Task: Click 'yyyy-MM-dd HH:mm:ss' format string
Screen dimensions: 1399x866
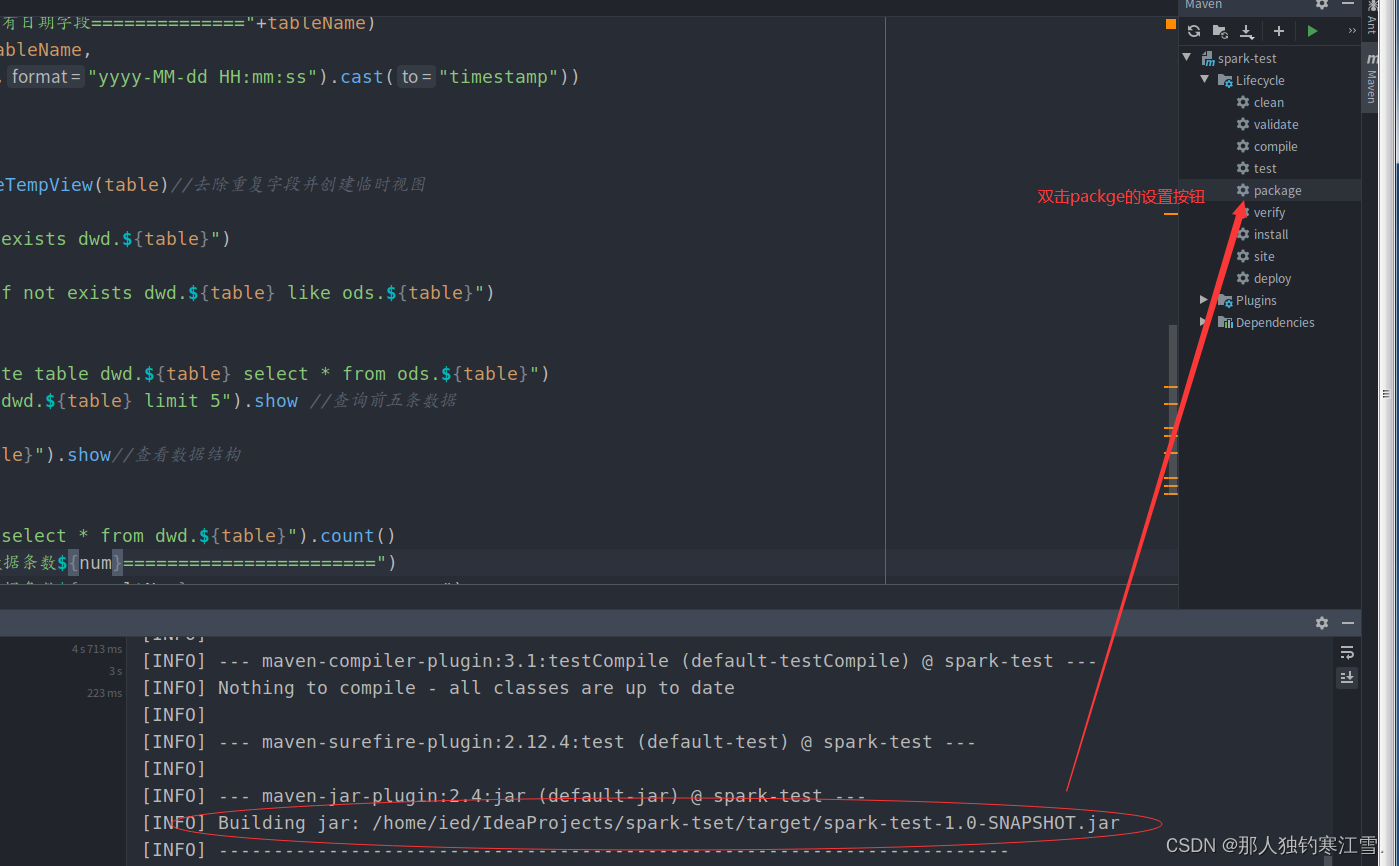Action: (203, 77)
